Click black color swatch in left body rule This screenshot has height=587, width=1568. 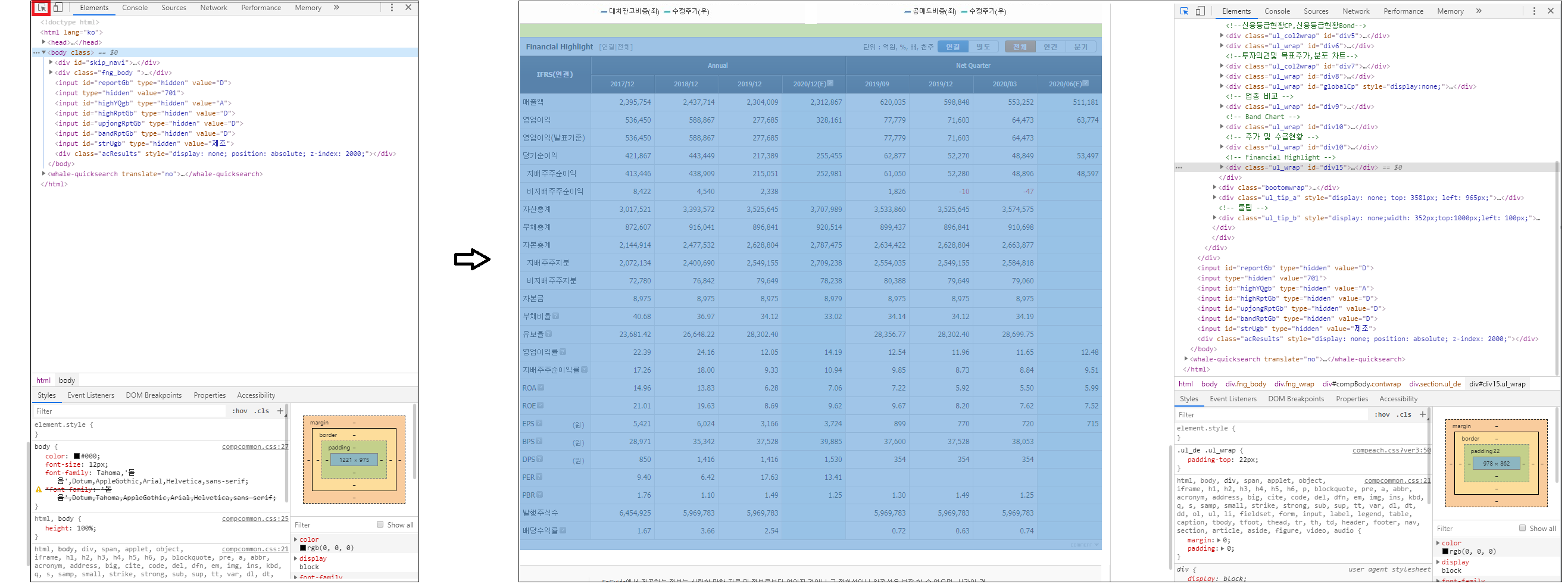[x=77, y=456]
